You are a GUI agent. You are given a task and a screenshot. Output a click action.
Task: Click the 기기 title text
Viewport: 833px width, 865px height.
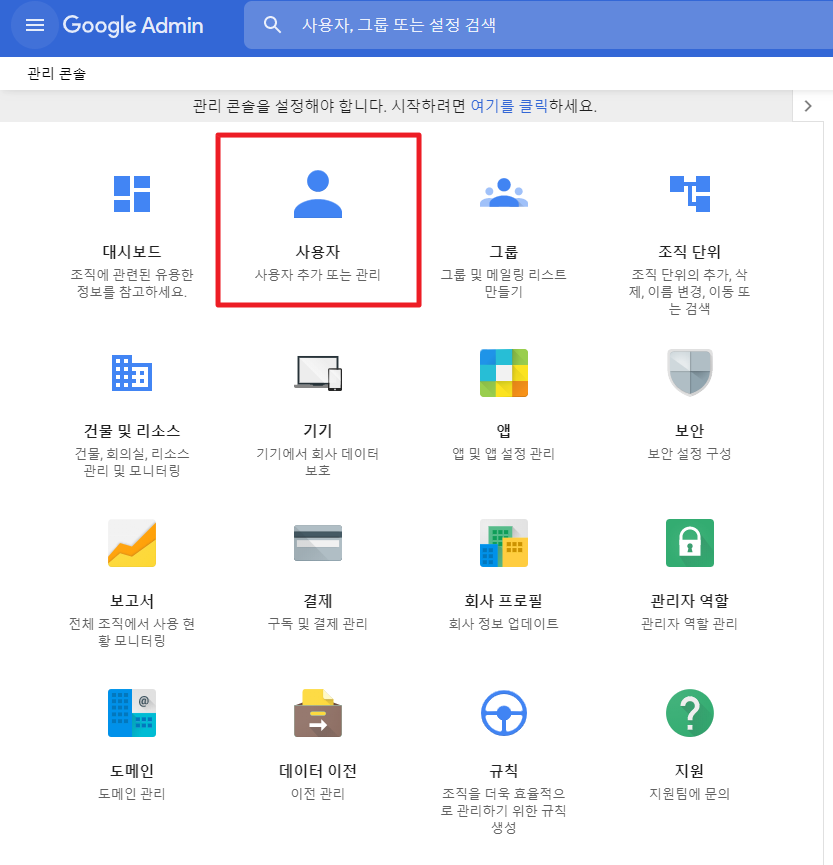point(318,430)
